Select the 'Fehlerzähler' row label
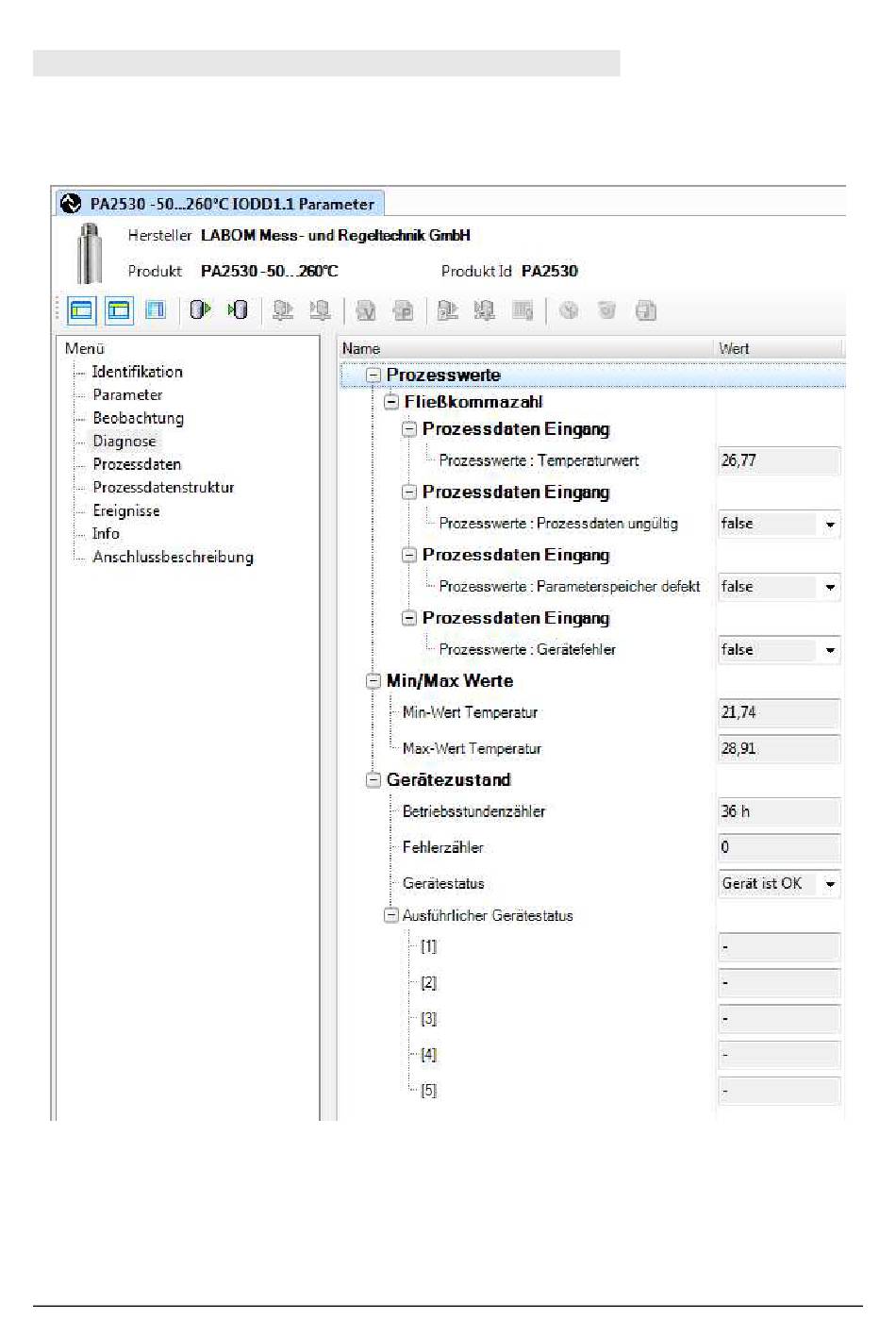This screenshot has width=896, height=1319. [442, 847]
